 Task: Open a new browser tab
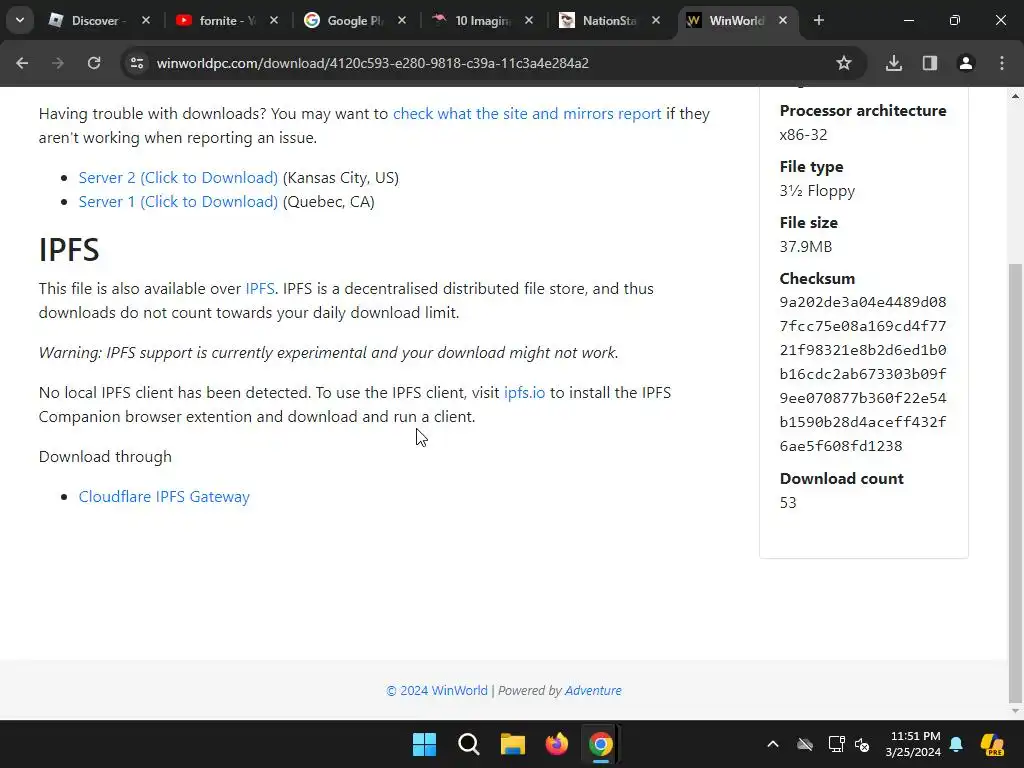(x=819, y=21)
